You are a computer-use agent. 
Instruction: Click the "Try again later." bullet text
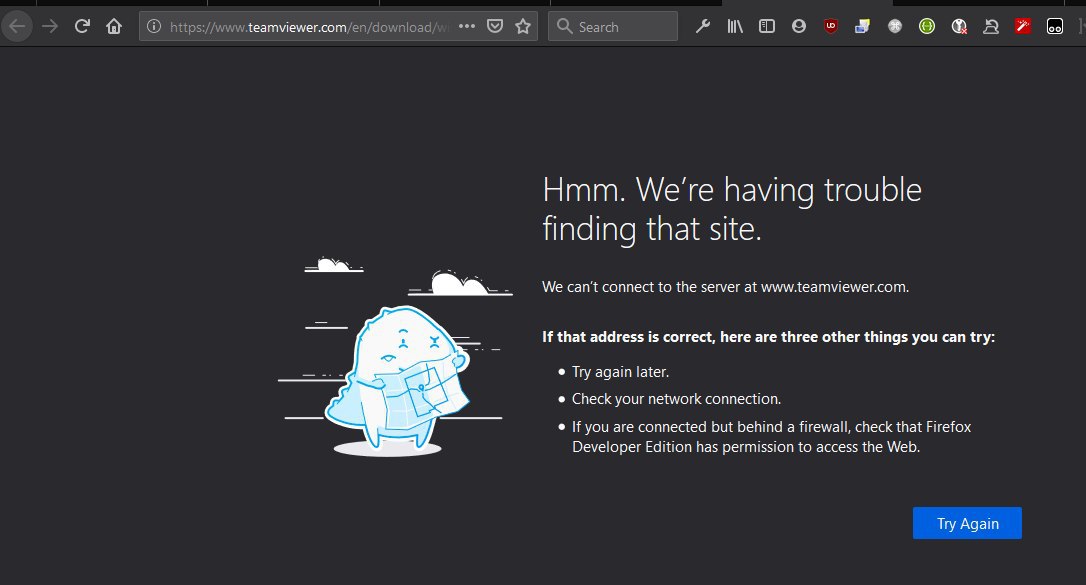[x=620, y=372]
